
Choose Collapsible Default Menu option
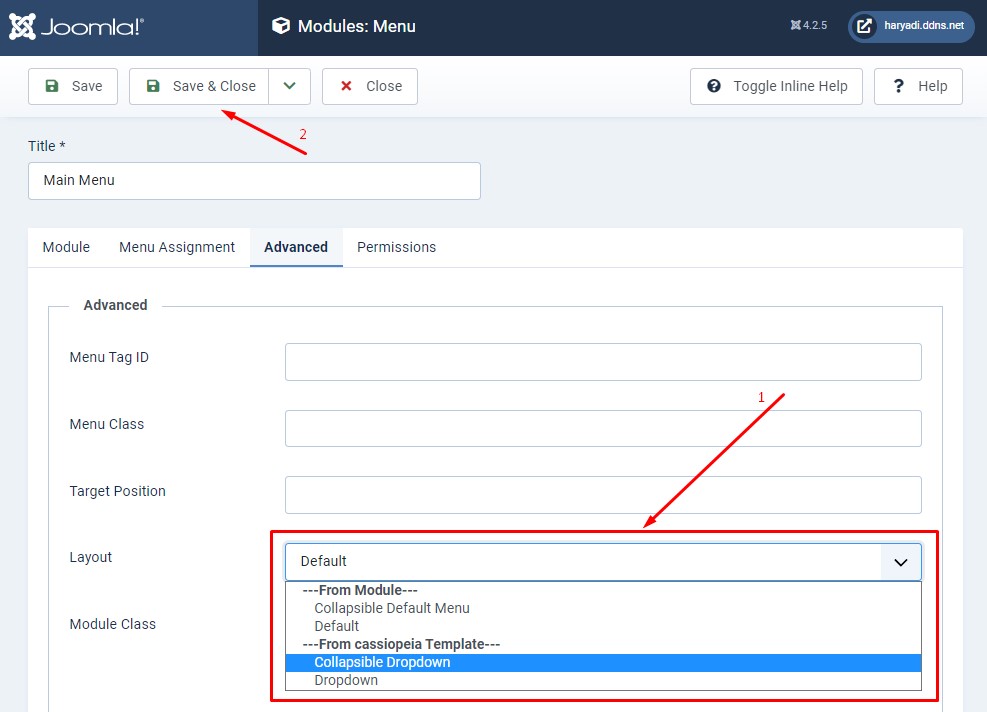pos(391,608)
